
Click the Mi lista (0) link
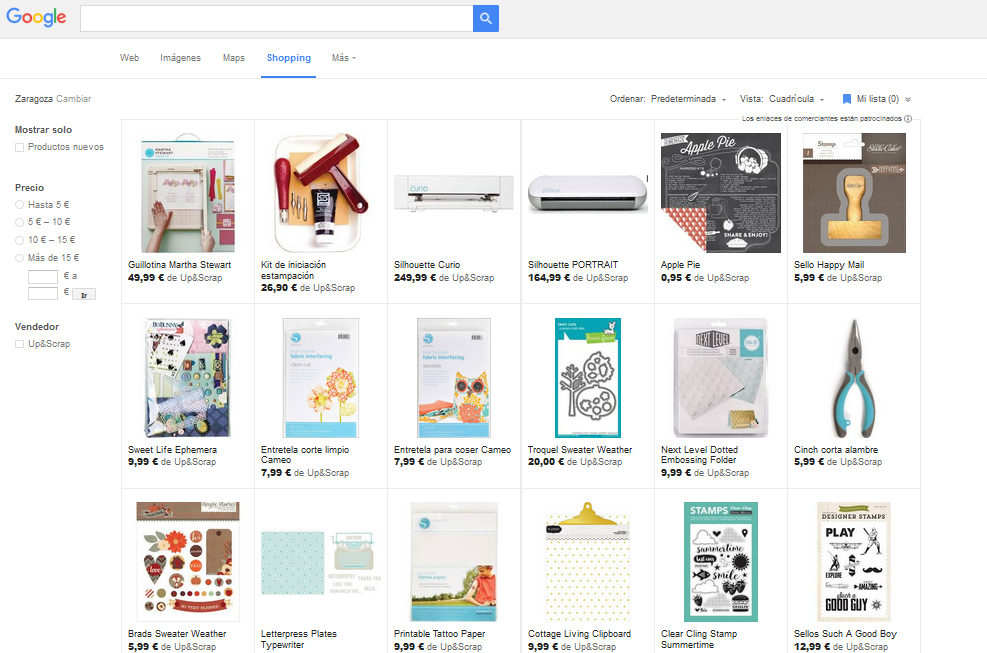(877, 99)
